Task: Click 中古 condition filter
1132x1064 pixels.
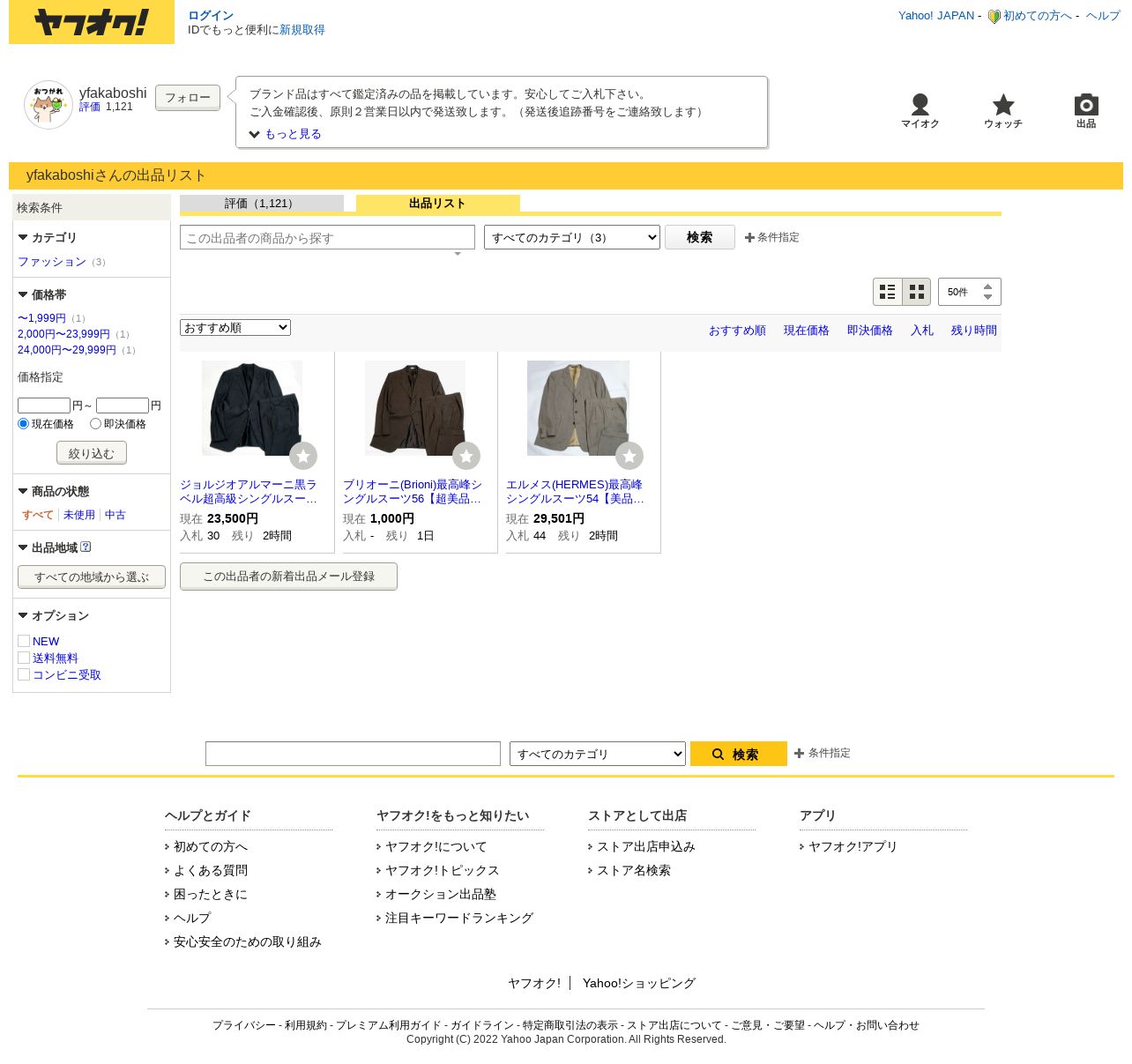Action: tap(115, 515)
